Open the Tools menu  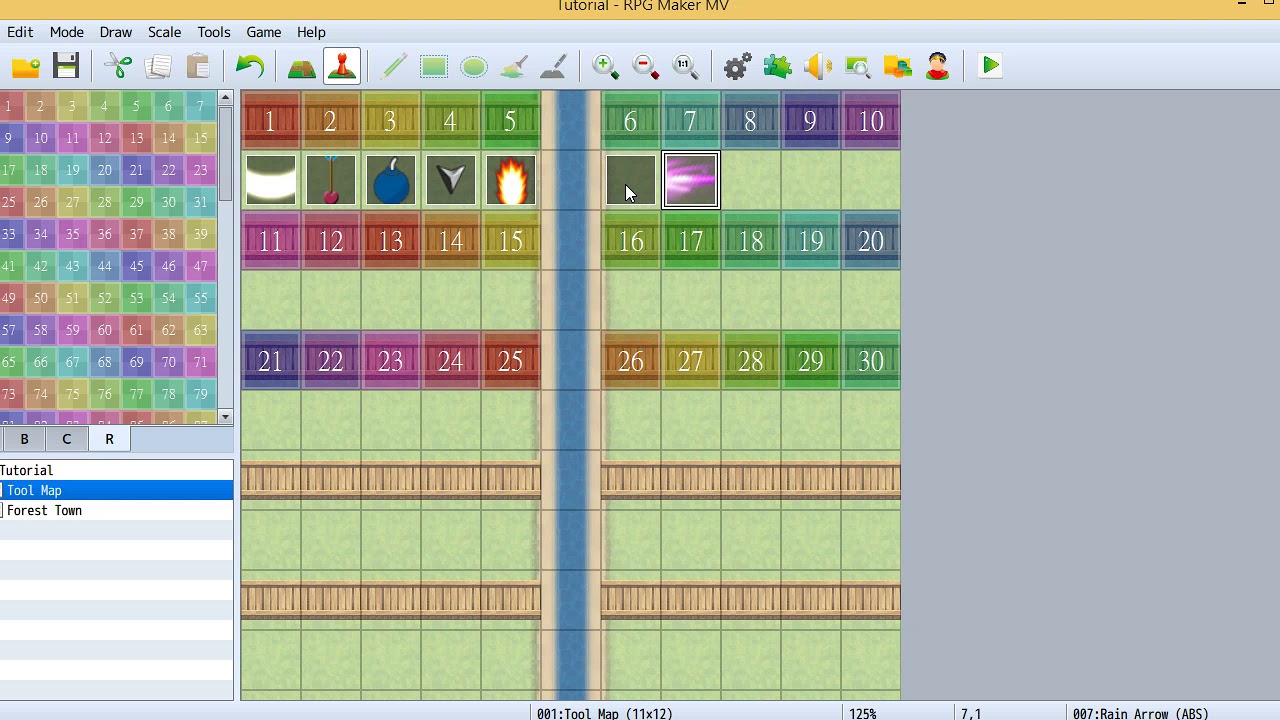214,32
